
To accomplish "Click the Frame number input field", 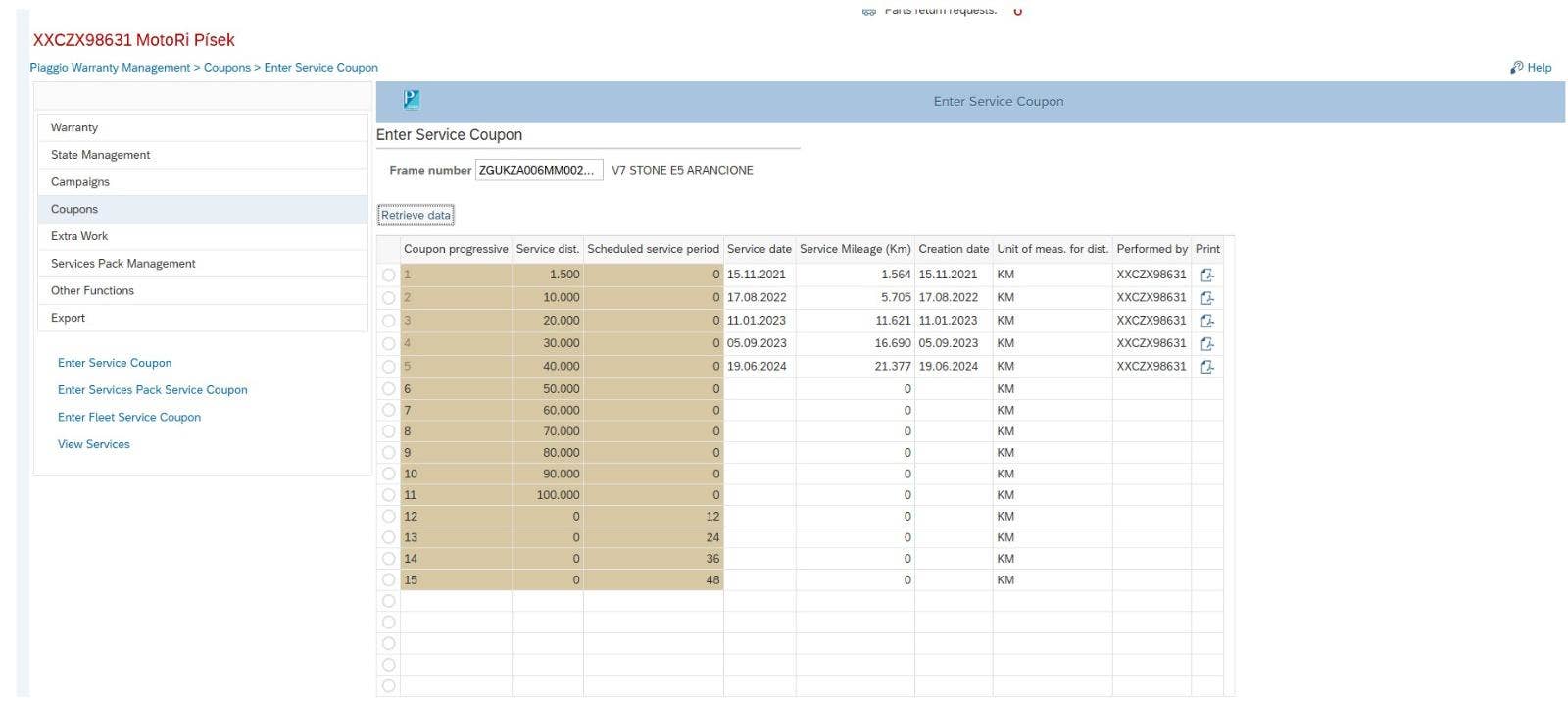I will click(539, 170).
